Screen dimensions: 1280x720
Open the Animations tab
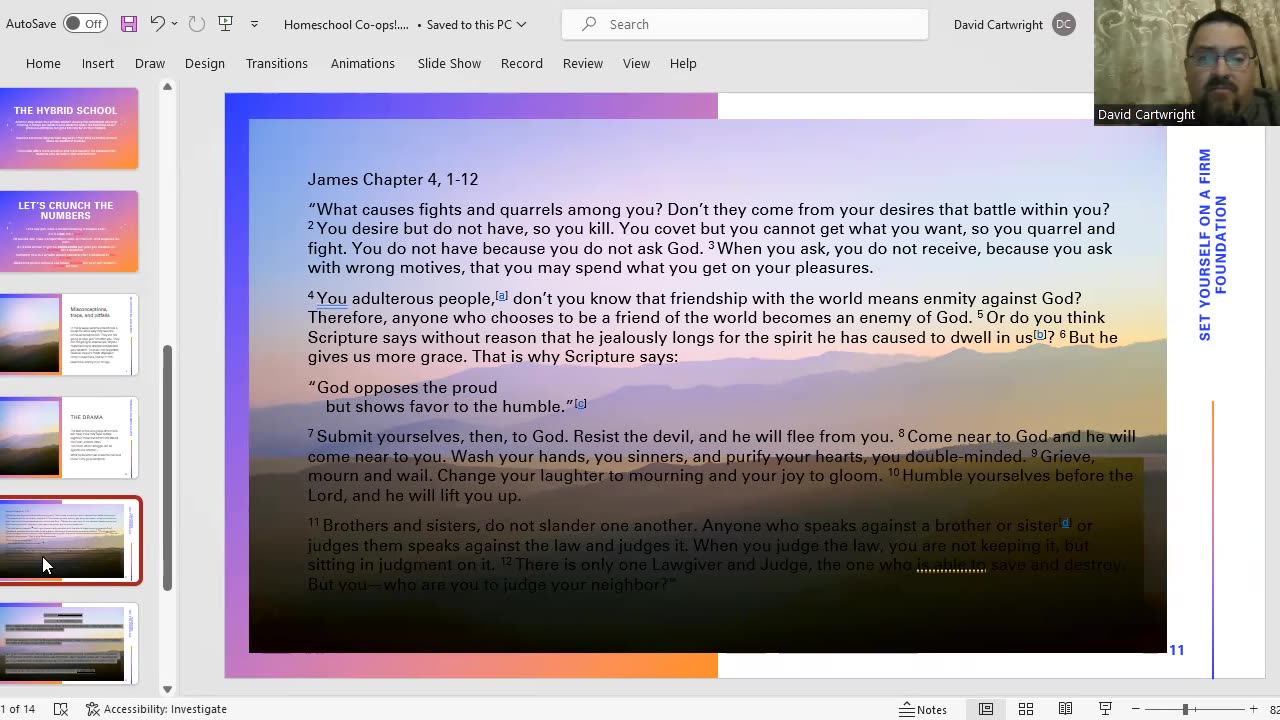click(x=363, y=63)
